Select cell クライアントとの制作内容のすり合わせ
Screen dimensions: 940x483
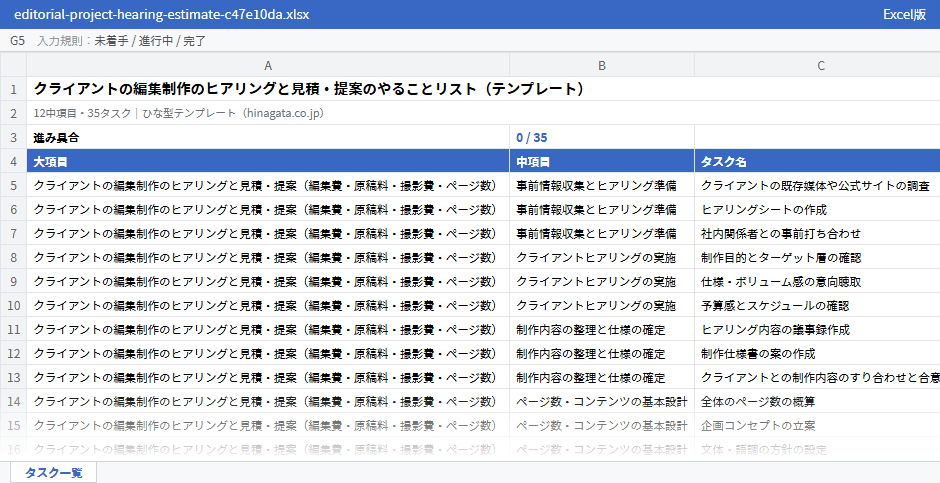(817, 377)
